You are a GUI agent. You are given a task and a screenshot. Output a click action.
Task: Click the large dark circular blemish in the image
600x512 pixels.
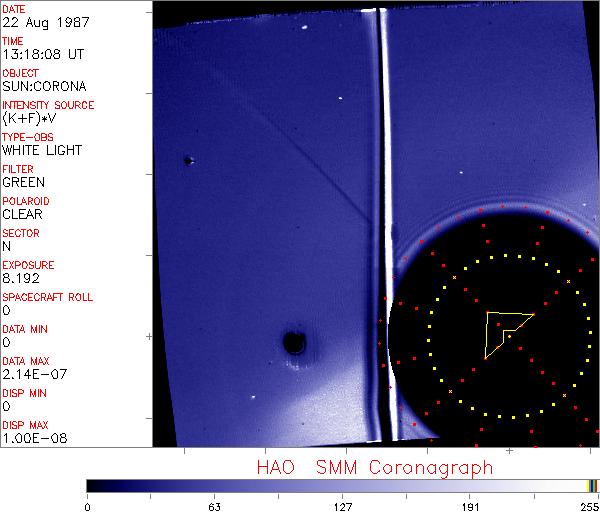(x=294, y=344)
